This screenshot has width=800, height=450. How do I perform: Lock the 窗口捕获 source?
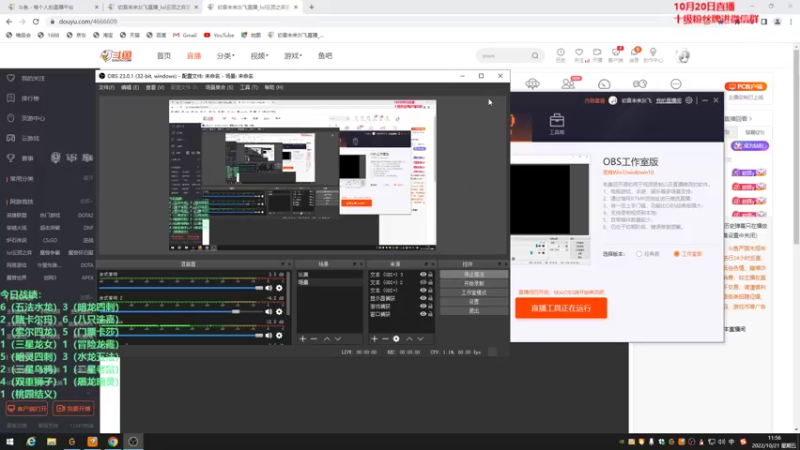(x=431, y=314)
